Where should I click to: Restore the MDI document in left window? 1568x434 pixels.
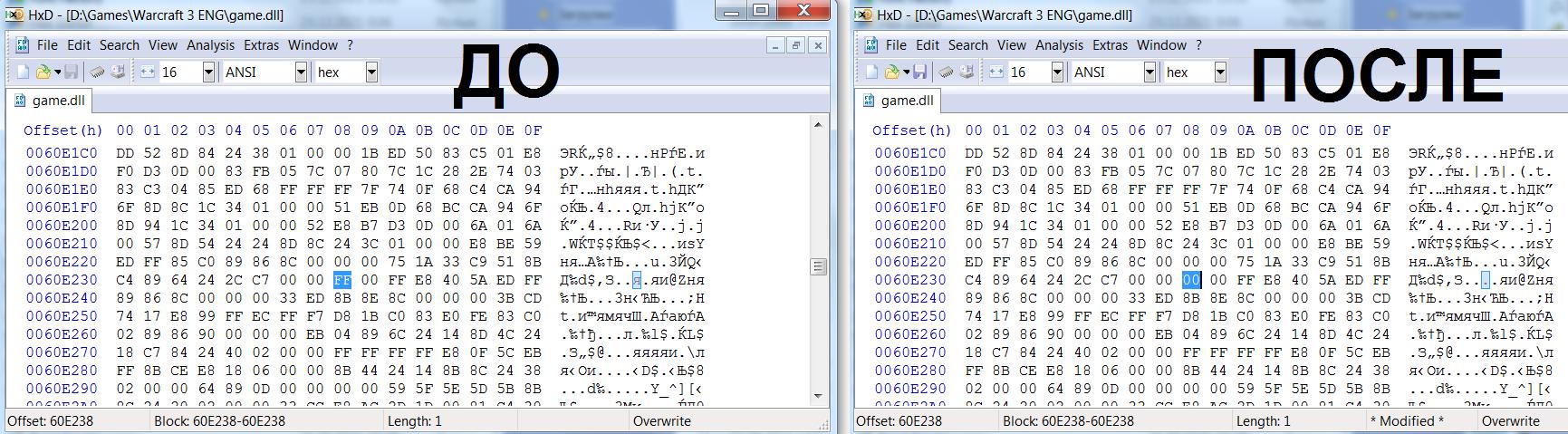coord(795,44)
